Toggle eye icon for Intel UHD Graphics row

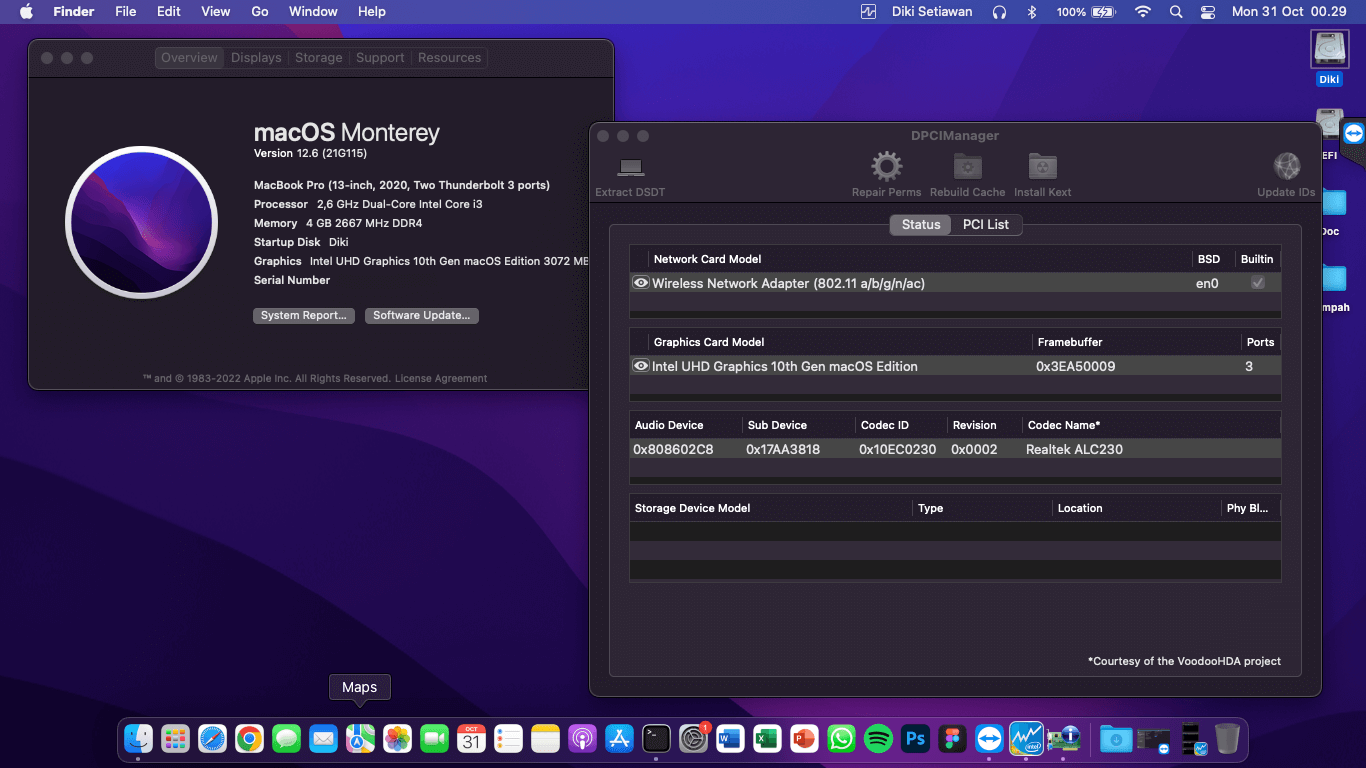click(641, 366)
